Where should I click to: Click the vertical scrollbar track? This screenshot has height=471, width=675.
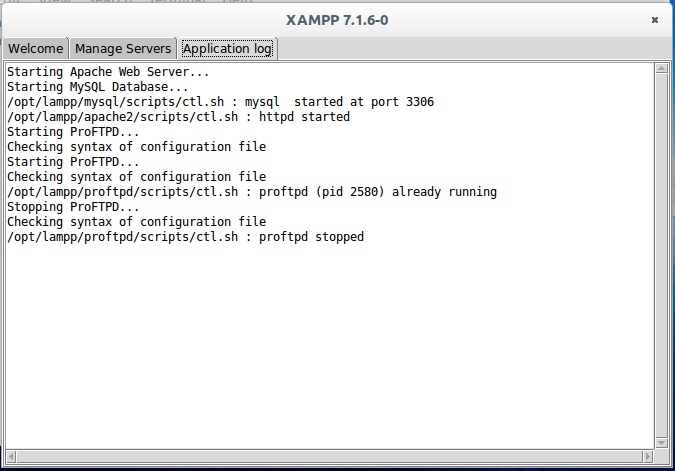662,255
